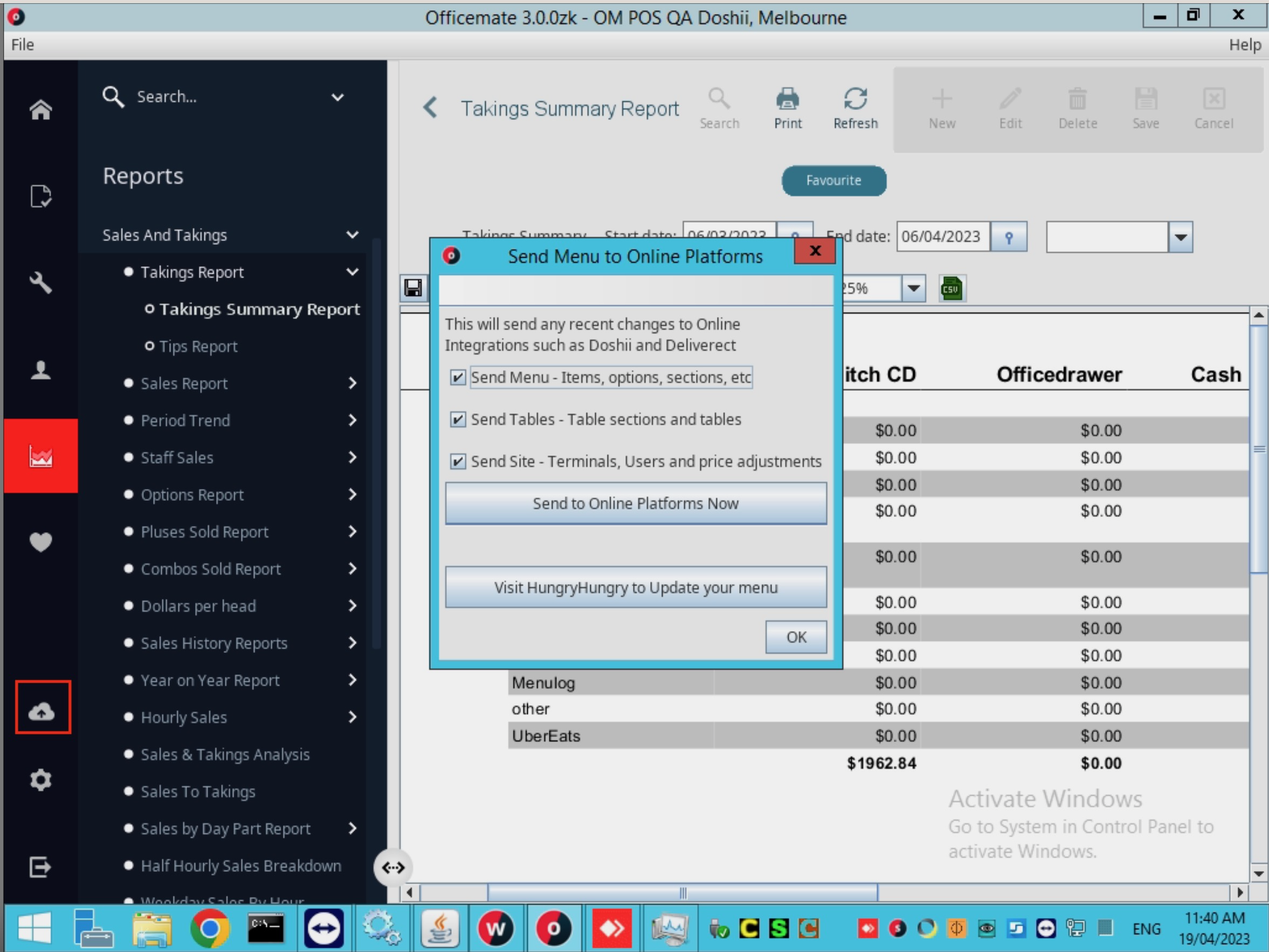This screenshot has width=1269, height=952.
Task: Open the Help menu
Action: (x=1244, y=45)
